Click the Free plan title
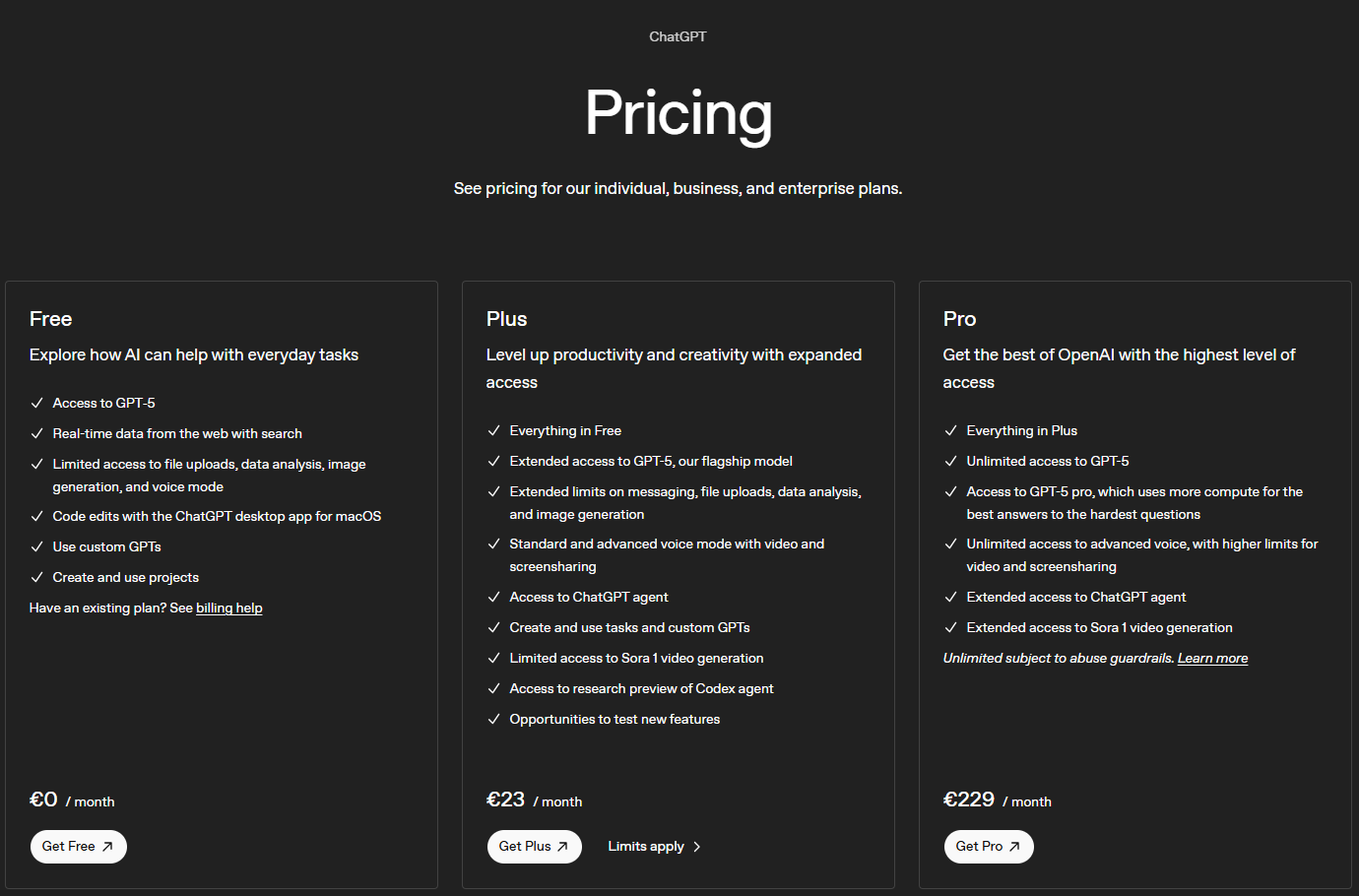Viewport: 1359px width, 896px height. pyautogui.click(x=51, y=319)
